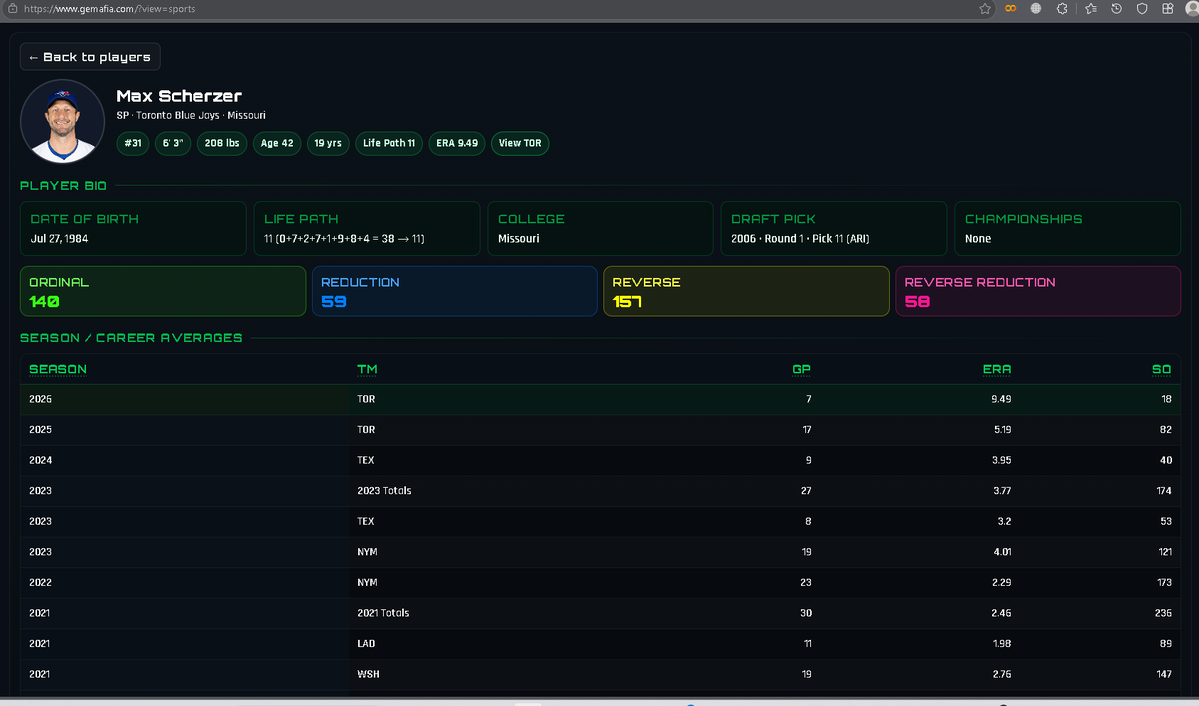Sort by the SO column header
The width and height of the screenshot is (1199, 706).
(x=1162, y=369)
